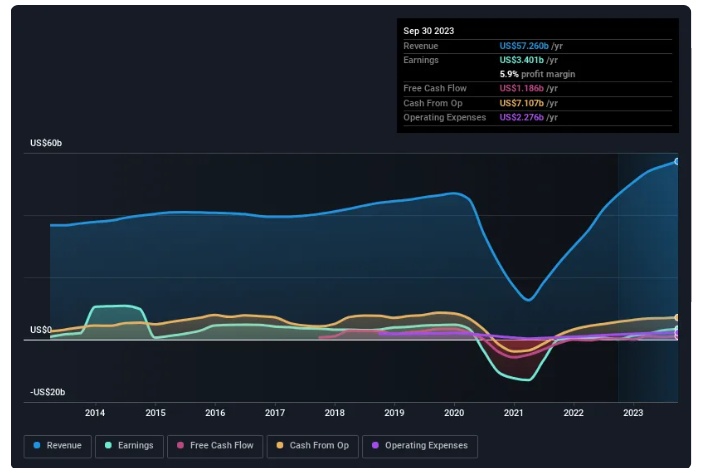The height and width of the screenshot is (473, 701).
Task: Toggle the Cash From Op legend button
Action: pyautogui.click(x=313, y=445)
